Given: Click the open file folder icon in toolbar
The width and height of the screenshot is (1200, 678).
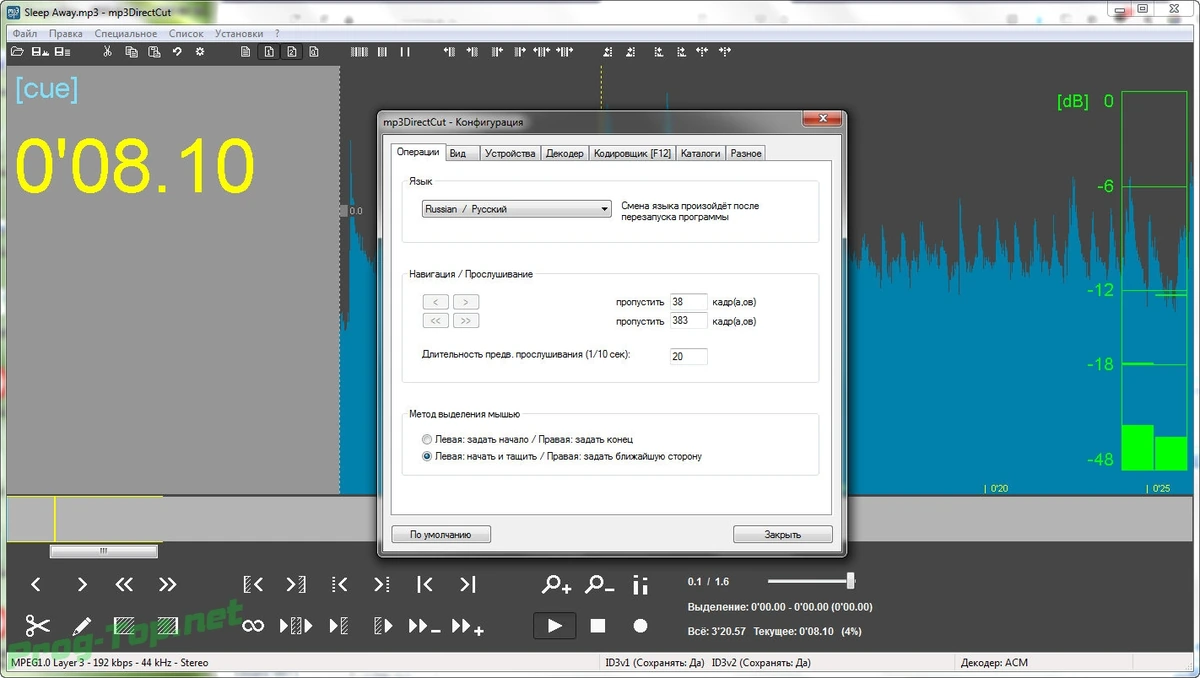Looking at the screenshot, I should 16,51.
